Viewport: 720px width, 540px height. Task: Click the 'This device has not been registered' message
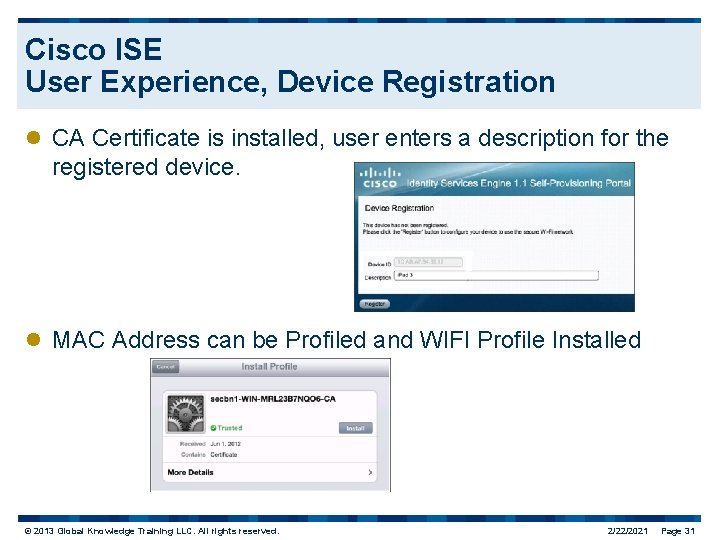405,225
